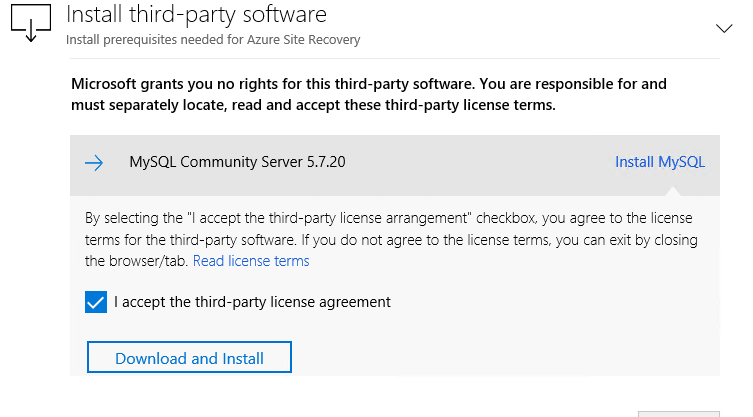Click the white checkmark in the blue box

click(96, 303)
